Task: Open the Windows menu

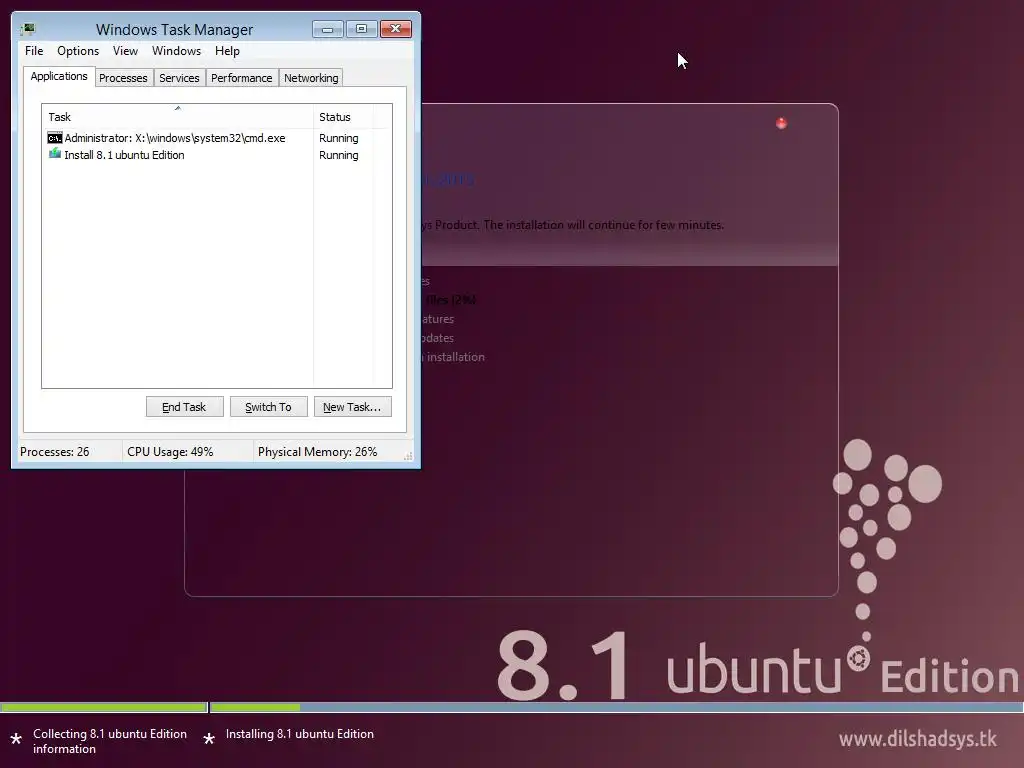Action: coord(176,51)
